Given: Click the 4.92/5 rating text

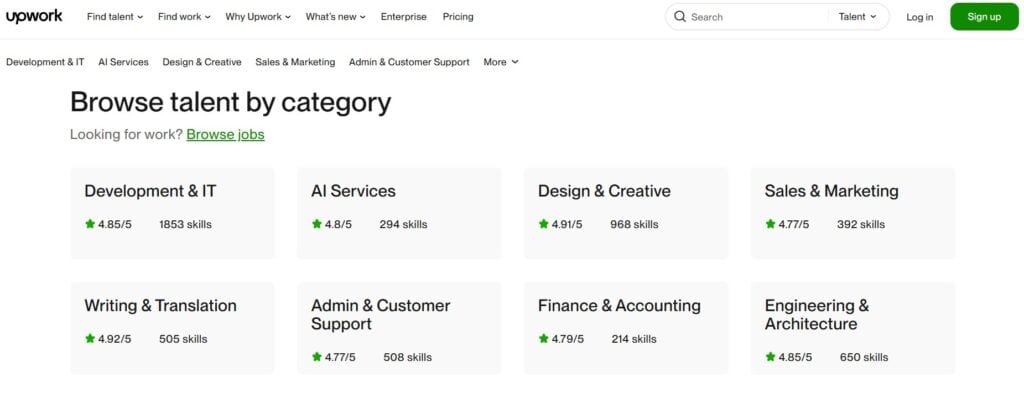Looking at the screenshot, I should [x=114, y=339].
